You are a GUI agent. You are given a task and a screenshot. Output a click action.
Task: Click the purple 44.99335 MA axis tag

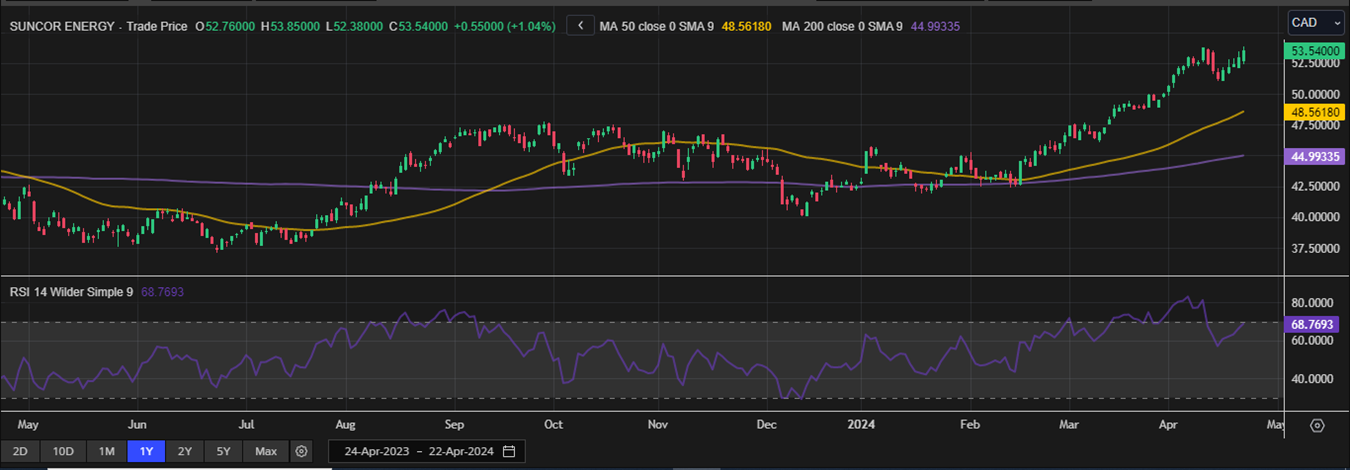click(x=1315, y=156)
